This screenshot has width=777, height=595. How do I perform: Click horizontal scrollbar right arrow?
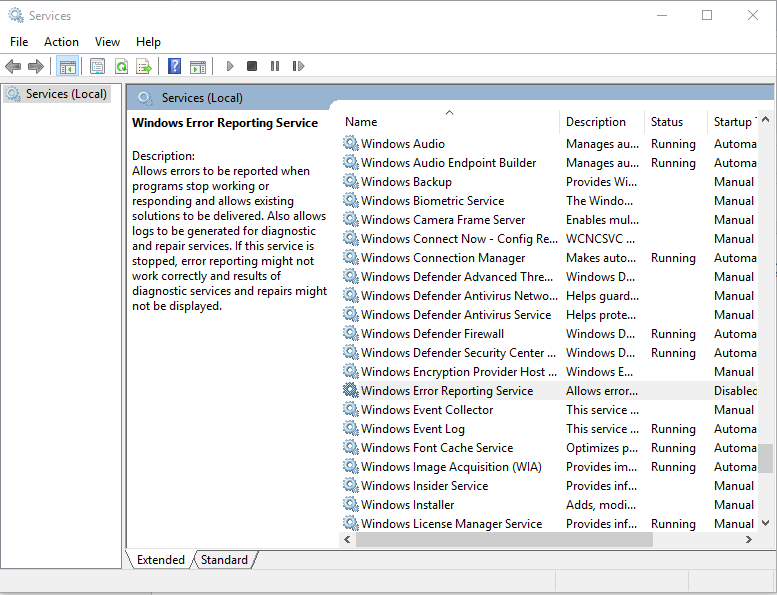pyautogui.click(x=749, y=540)
